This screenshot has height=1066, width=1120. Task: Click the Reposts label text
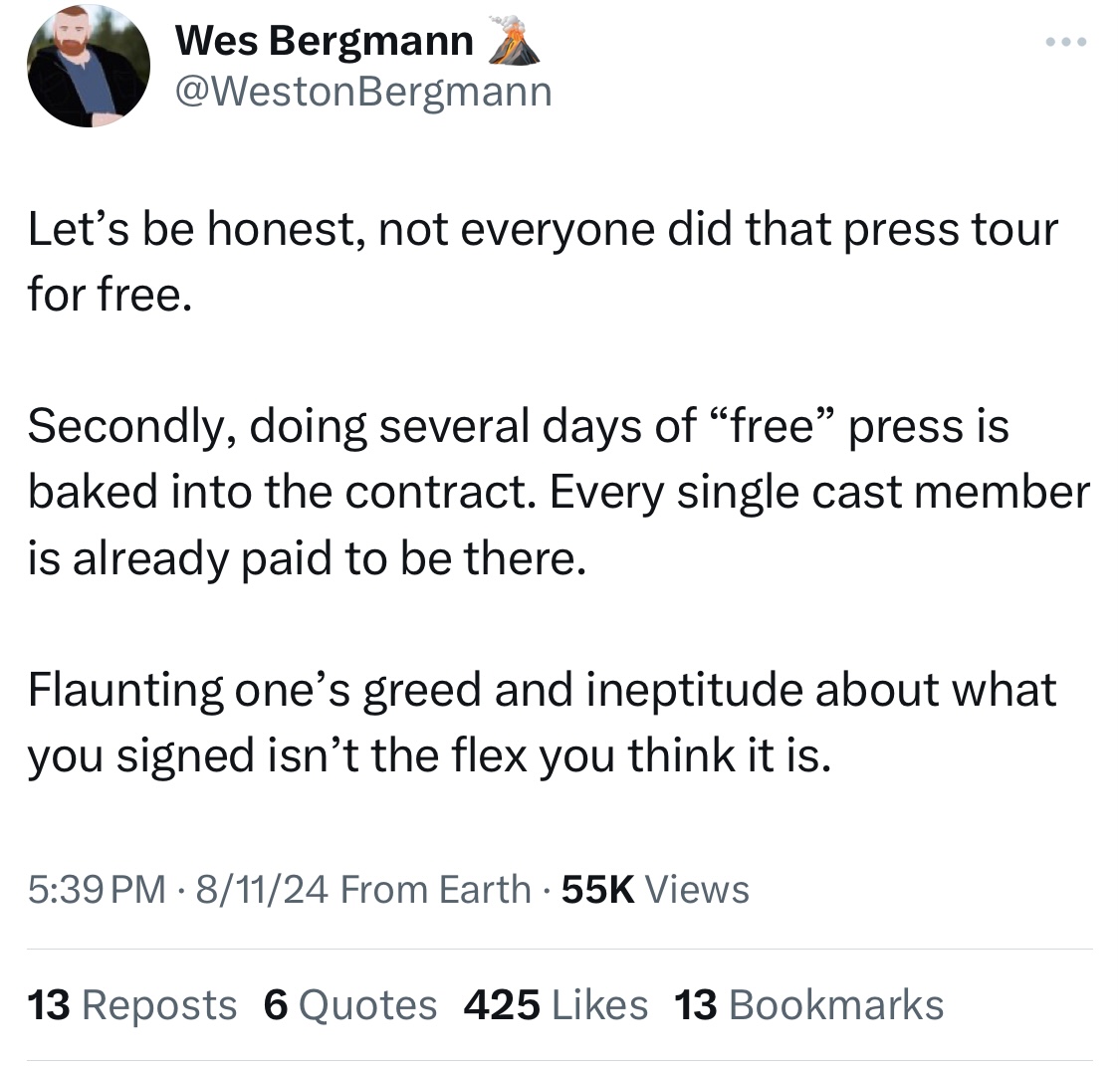(x=159, y=1005)
